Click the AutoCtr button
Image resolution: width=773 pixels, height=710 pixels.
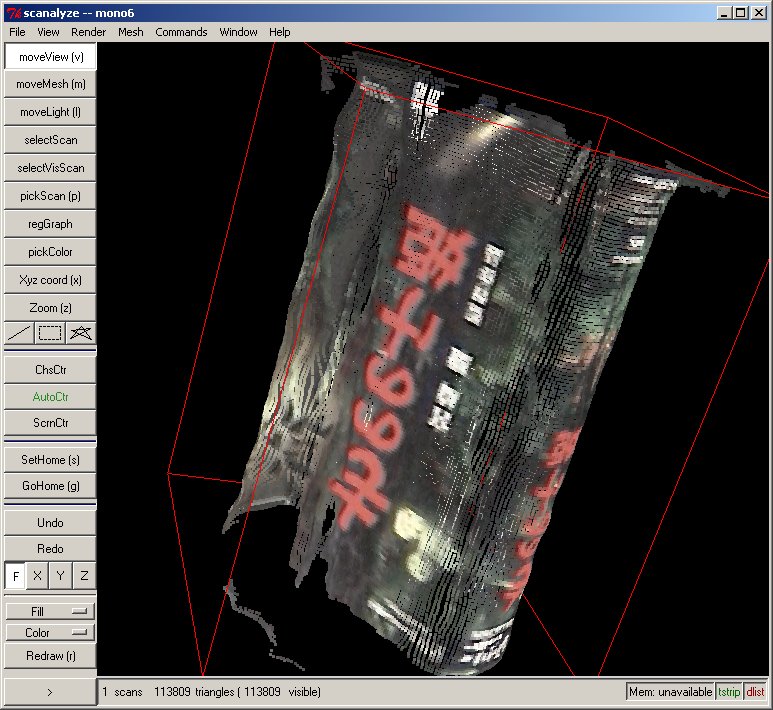click(50, 397)
